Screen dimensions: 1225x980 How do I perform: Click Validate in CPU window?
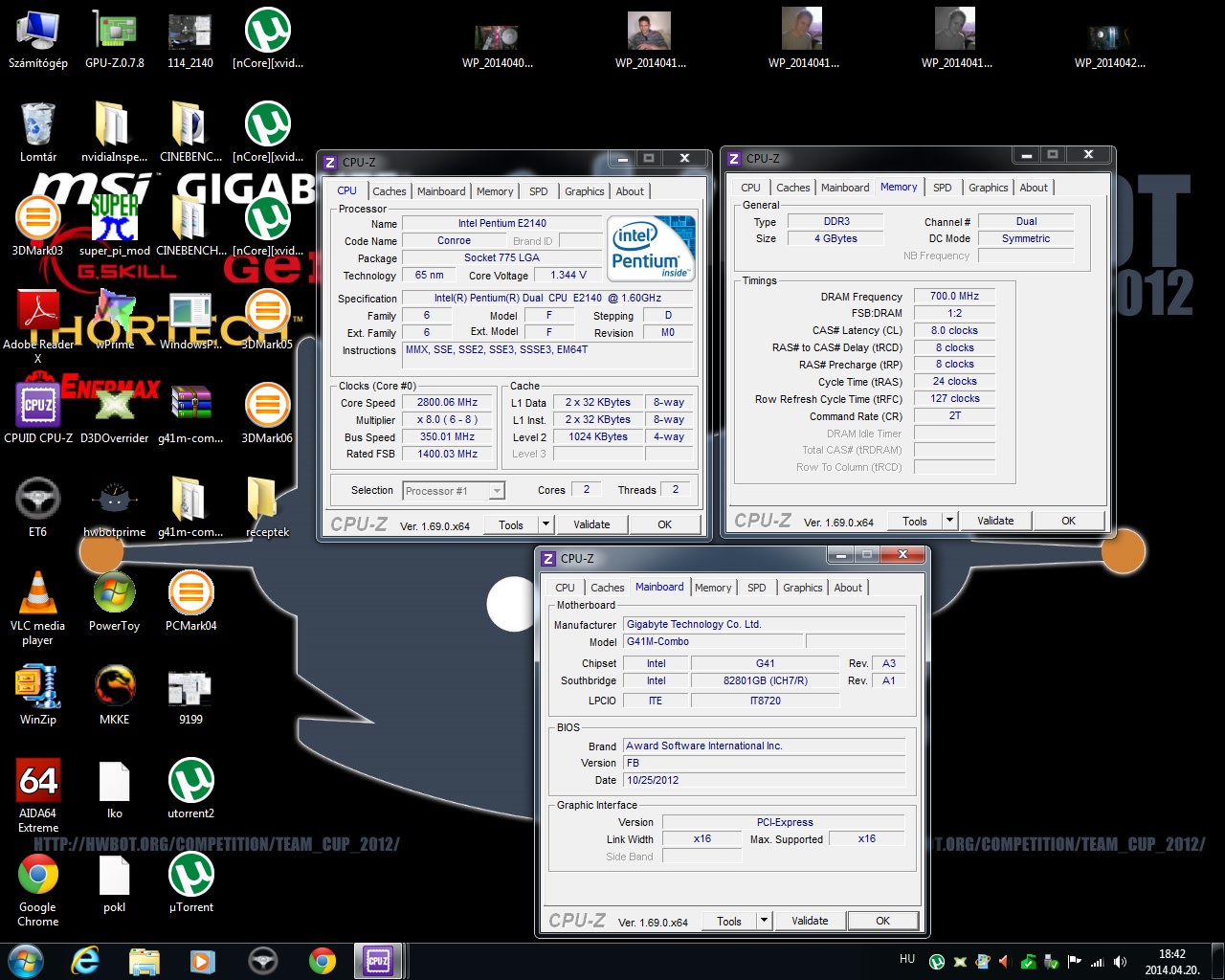[591, 524]
